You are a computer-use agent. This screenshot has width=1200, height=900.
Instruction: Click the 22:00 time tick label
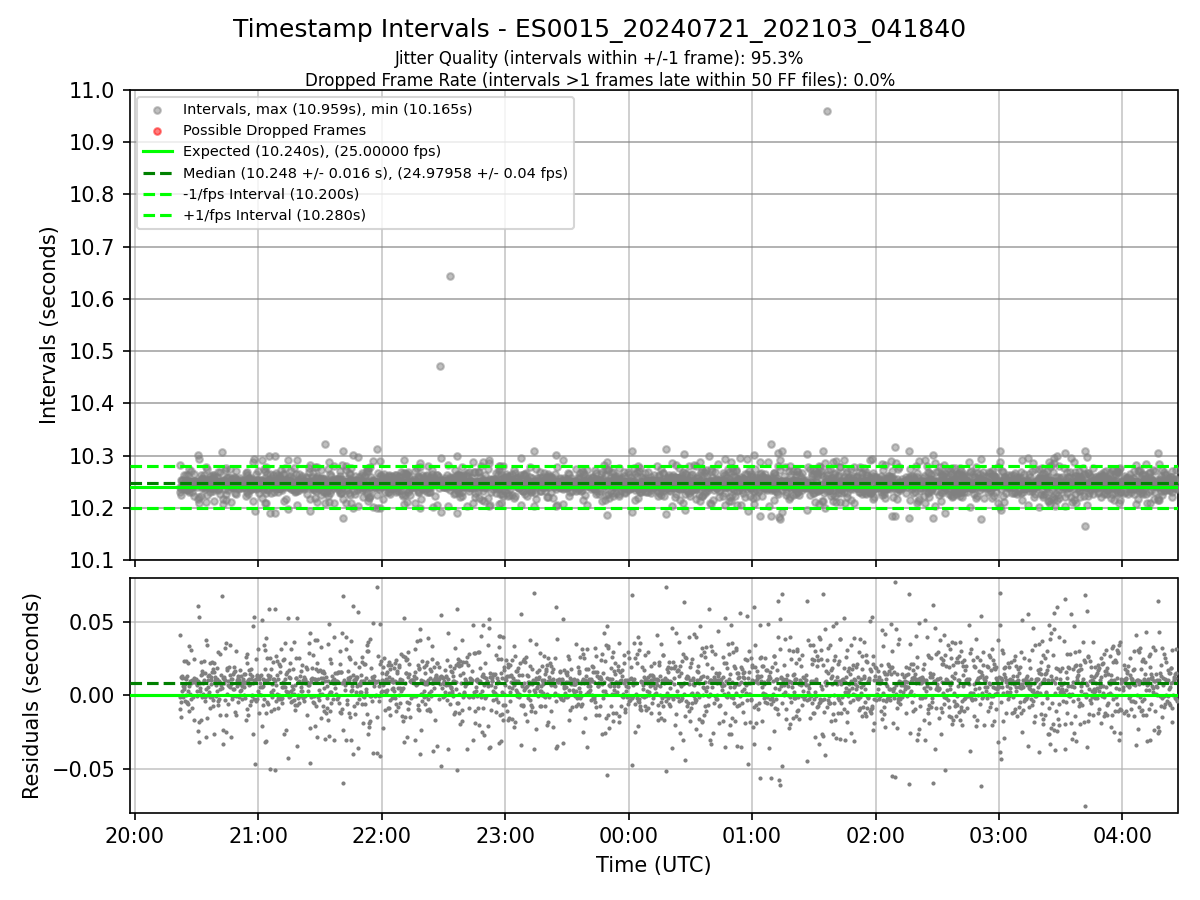click(381, 836)
